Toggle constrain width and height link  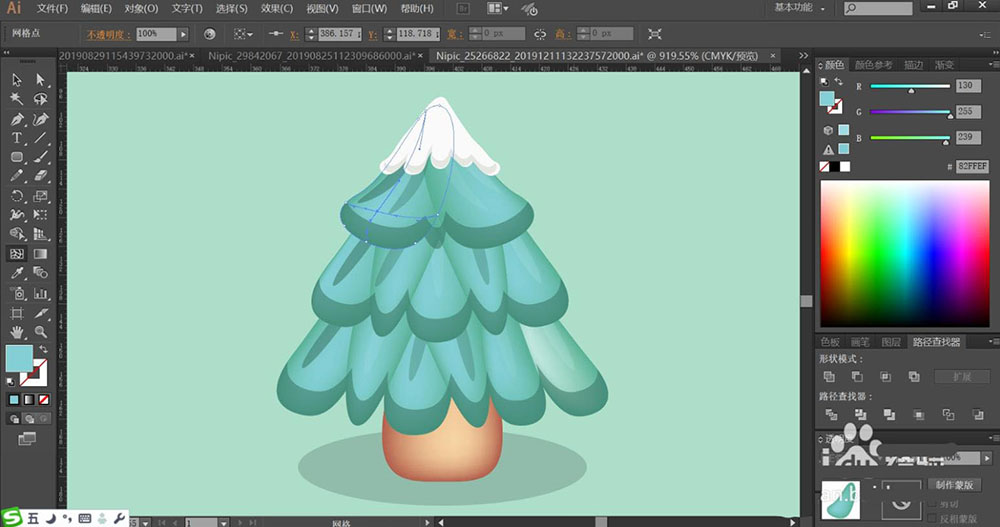coord(540,34)
